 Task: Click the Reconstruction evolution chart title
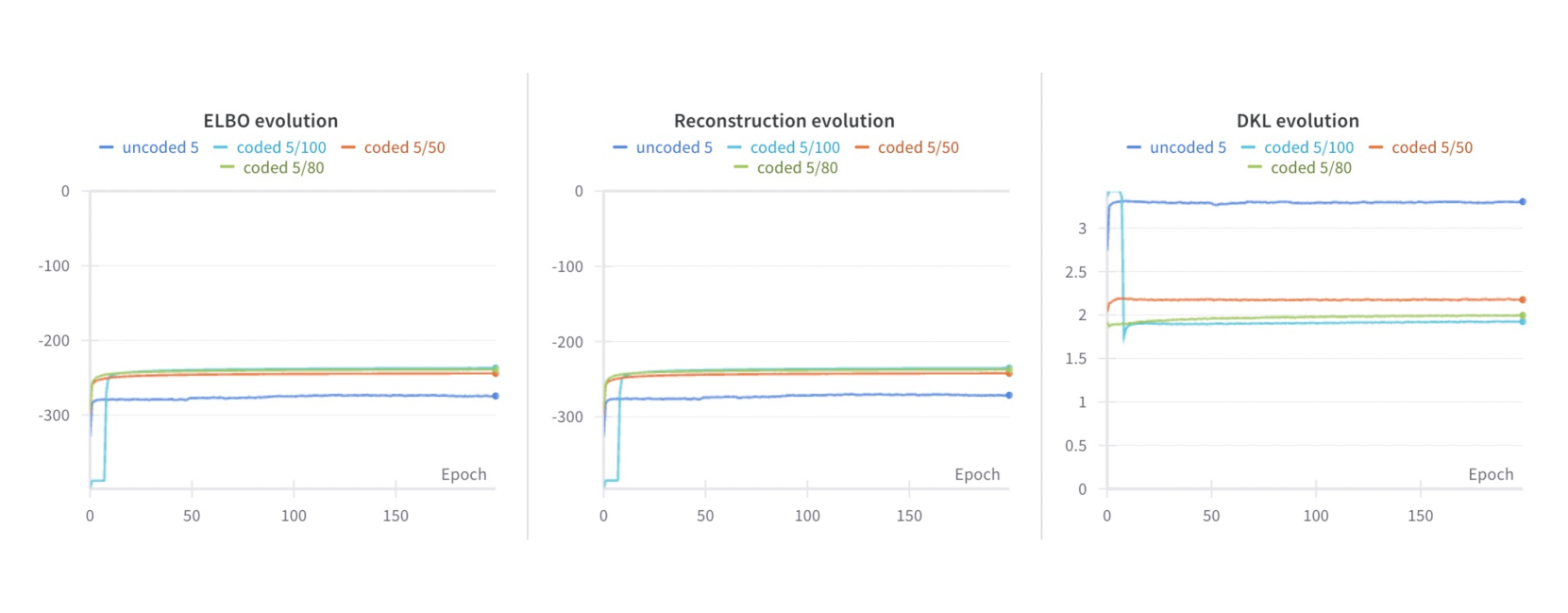pos(784,121)
